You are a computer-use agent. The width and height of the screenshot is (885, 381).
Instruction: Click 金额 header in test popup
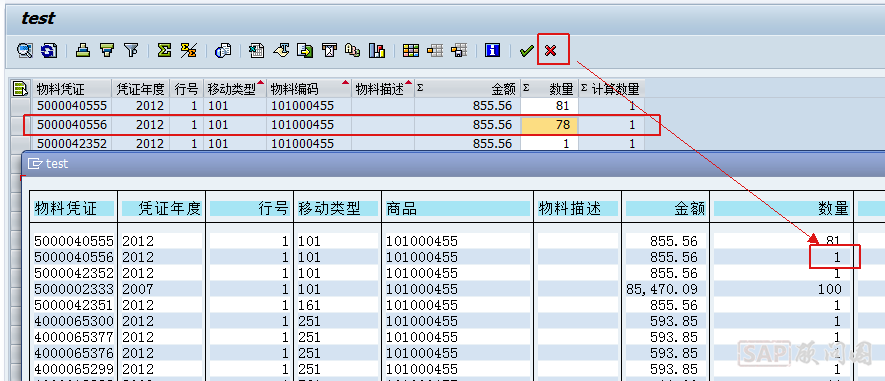[665, 209]
